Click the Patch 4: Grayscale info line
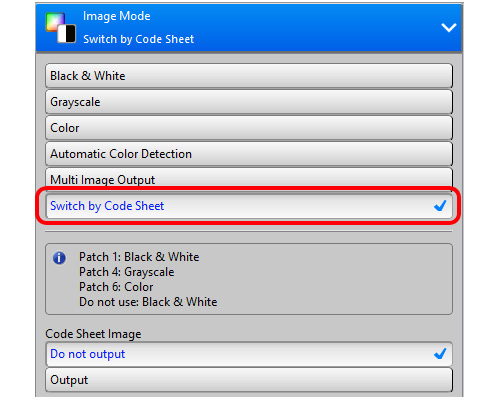Screen dimensions: 500x400 [x=127, y=272]
